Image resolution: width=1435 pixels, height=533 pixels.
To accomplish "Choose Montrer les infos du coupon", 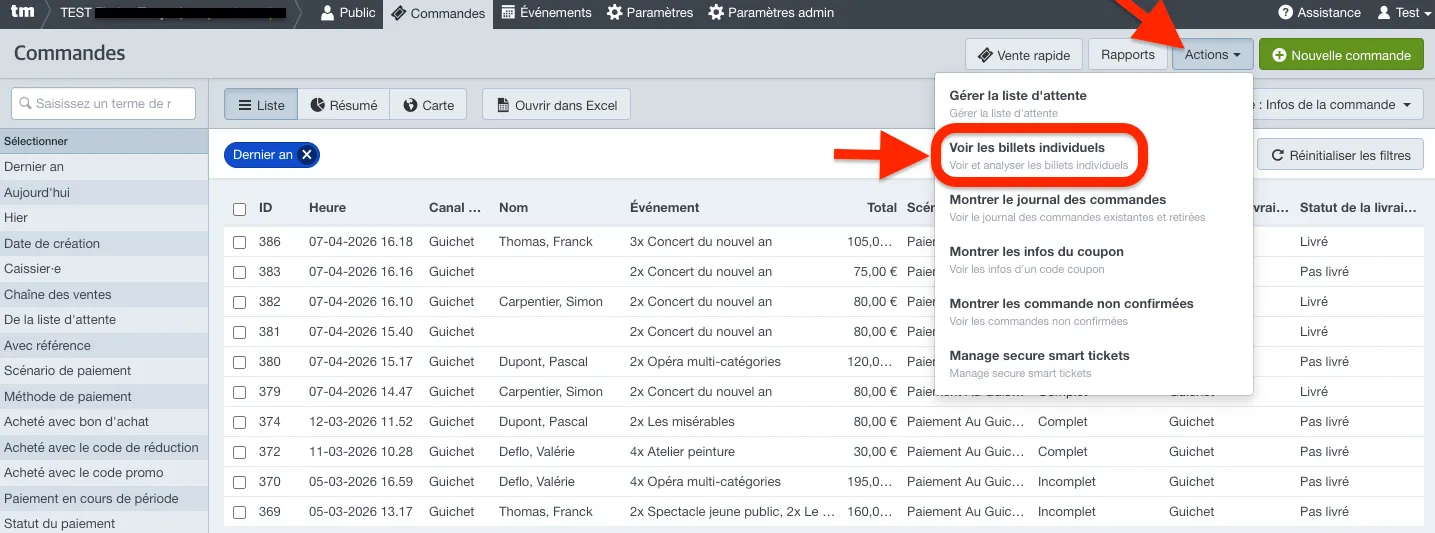I will (1092, 259).
